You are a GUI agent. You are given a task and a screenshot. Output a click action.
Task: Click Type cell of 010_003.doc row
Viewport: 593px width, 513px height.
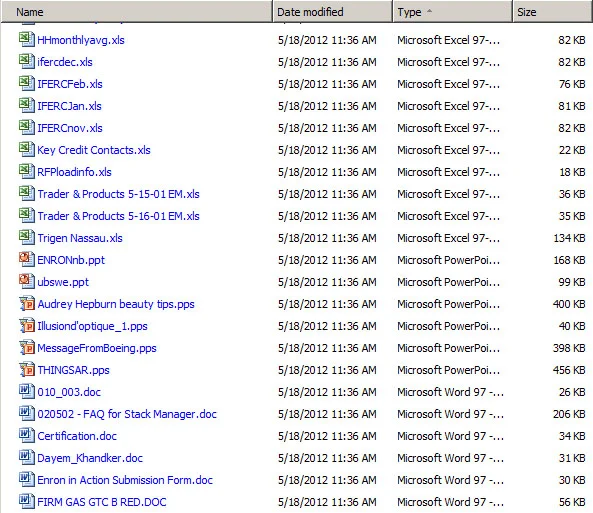(x=450, y=392)
